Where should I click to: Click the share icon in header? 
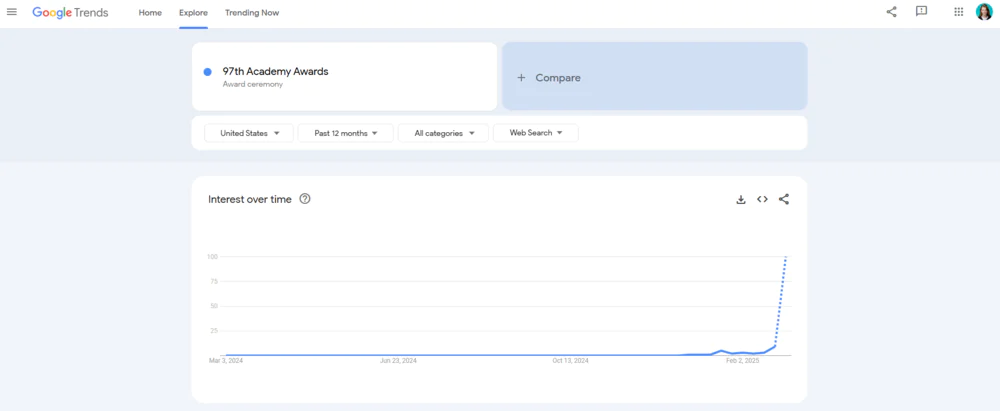pyautogui.click(x=892, y=11)
